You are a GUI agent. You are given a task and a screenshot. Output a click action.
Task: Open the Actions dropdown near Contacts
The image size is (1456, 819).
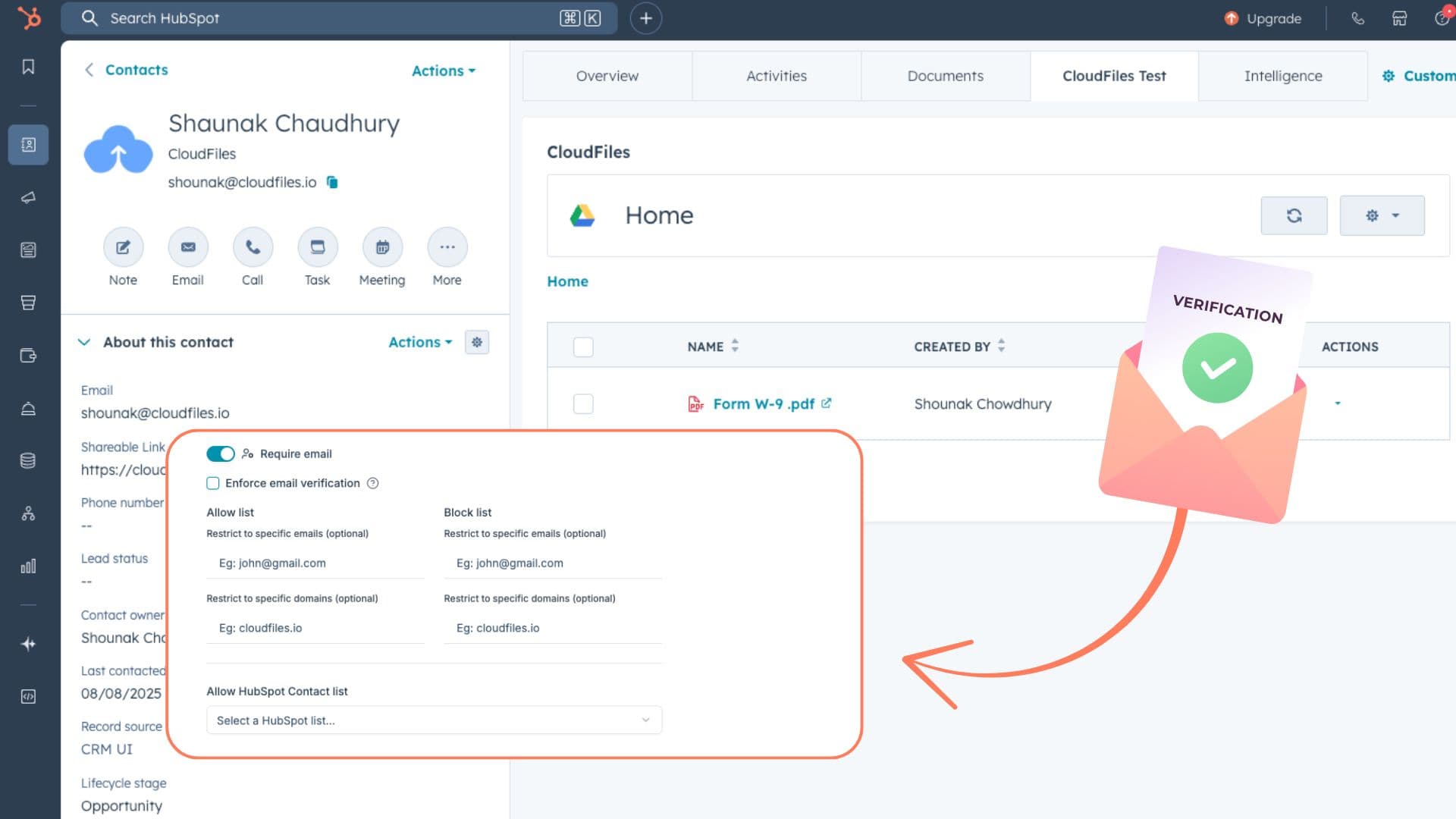tap(443, 71)
